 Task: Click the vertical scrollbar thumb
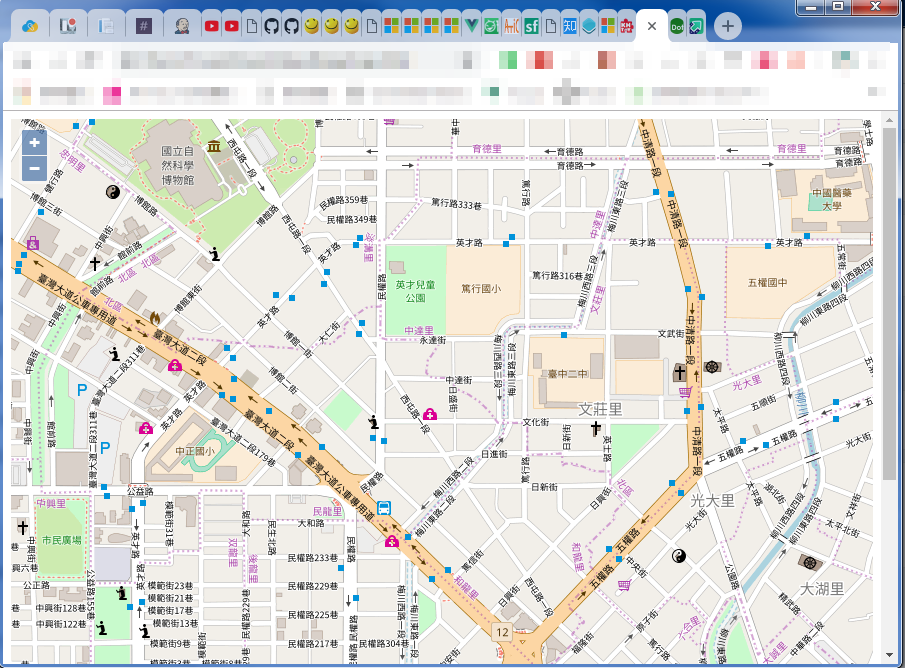(x=889, y=303)
